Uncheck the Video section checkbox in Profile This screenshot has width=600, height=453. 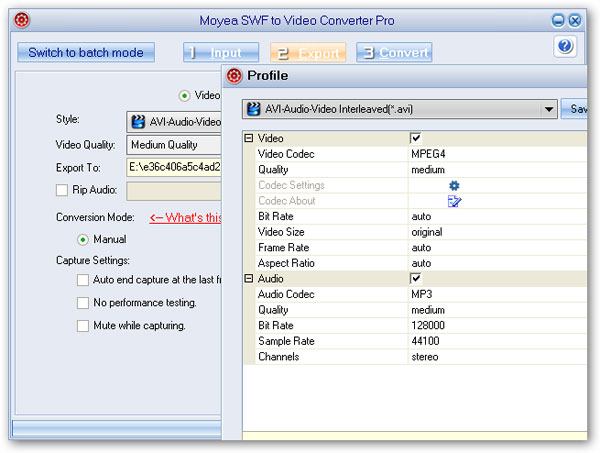coord(416,138)
